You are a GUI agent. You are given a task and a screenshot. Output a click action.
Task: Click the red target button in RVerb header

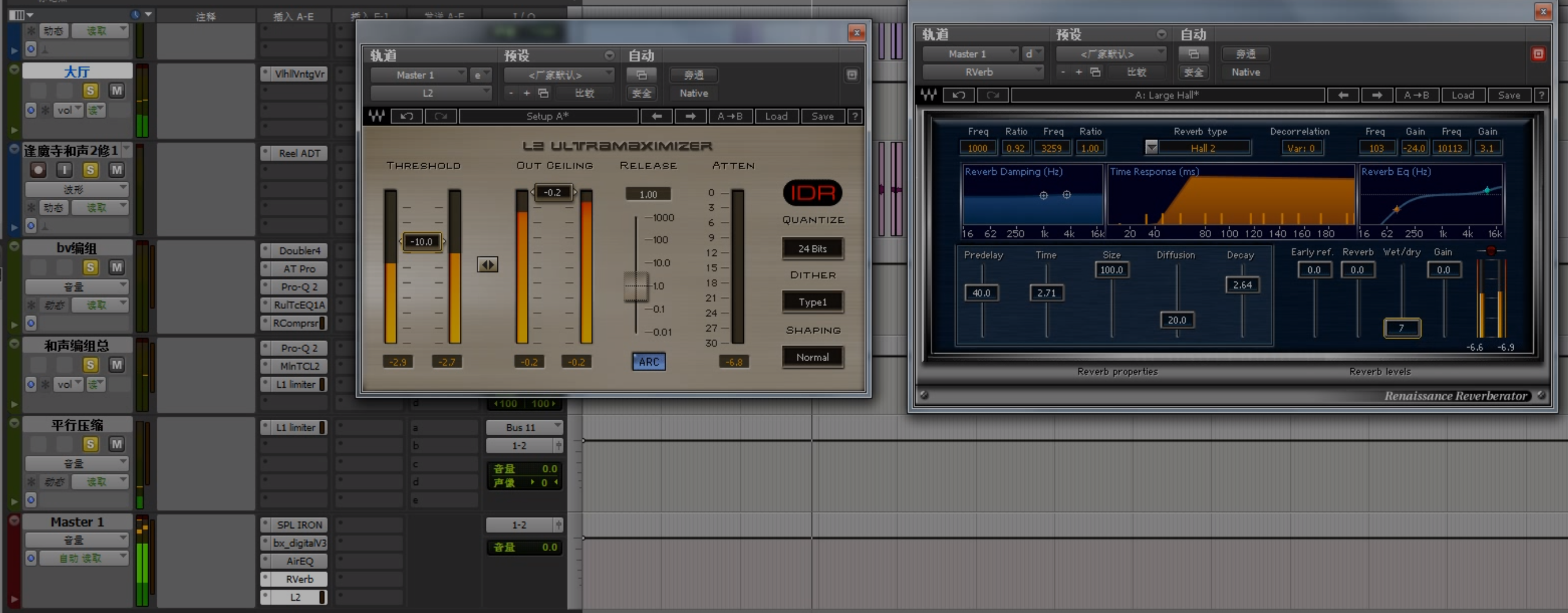click(x=1538, y=54)
